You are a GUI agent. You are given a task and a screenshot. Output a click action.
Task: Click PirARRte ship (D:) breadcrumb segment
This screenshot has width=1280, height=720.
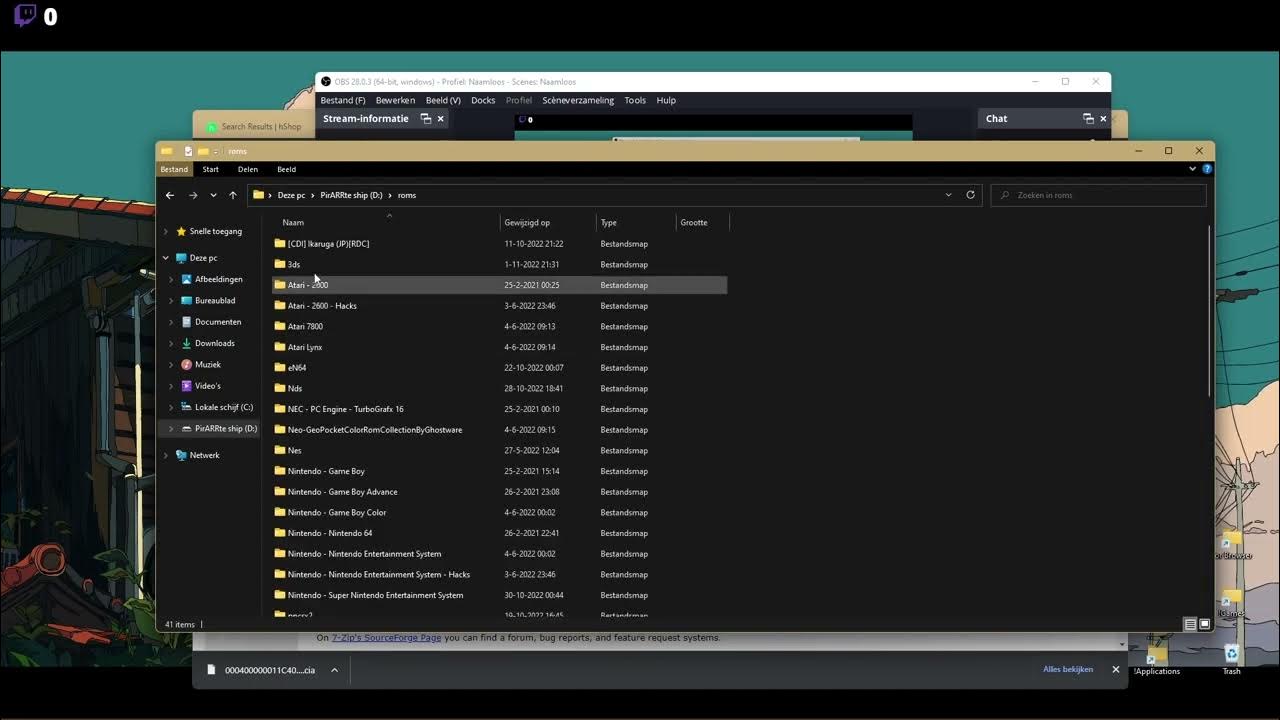click(x=351, y=195)
